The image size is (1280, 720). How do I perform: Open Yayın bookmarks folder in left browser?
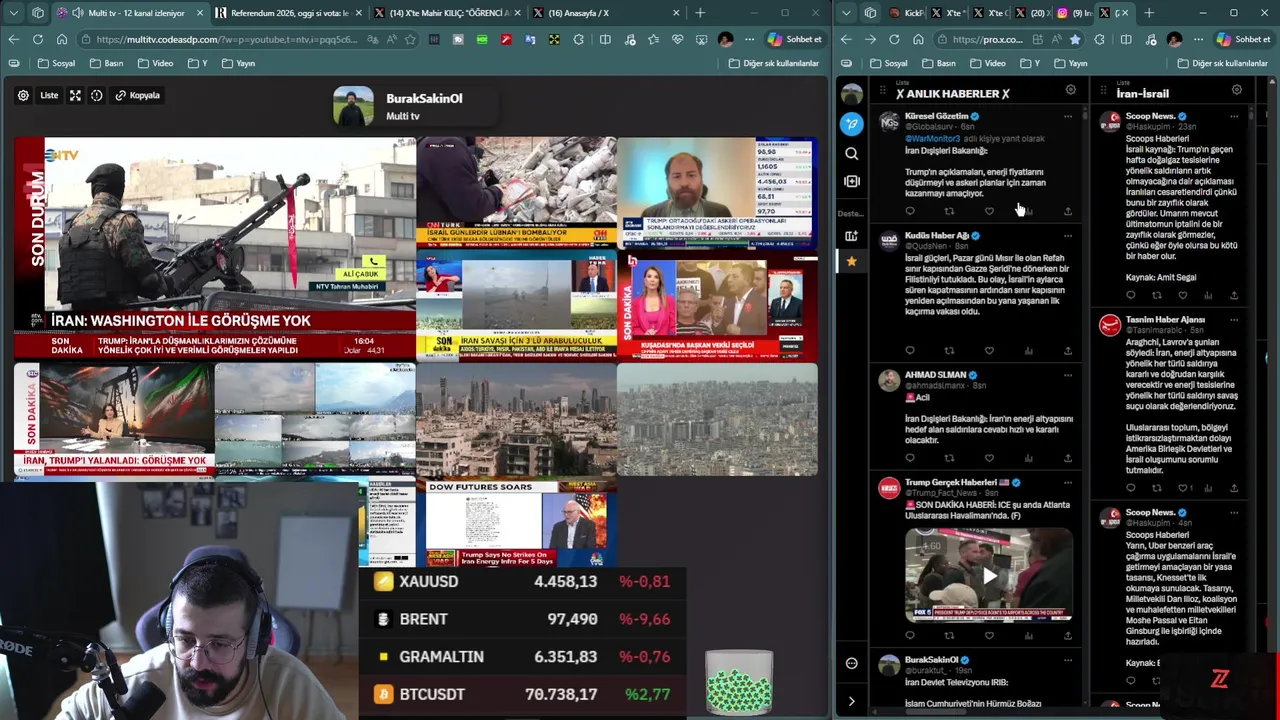click(x=238, y=63)
